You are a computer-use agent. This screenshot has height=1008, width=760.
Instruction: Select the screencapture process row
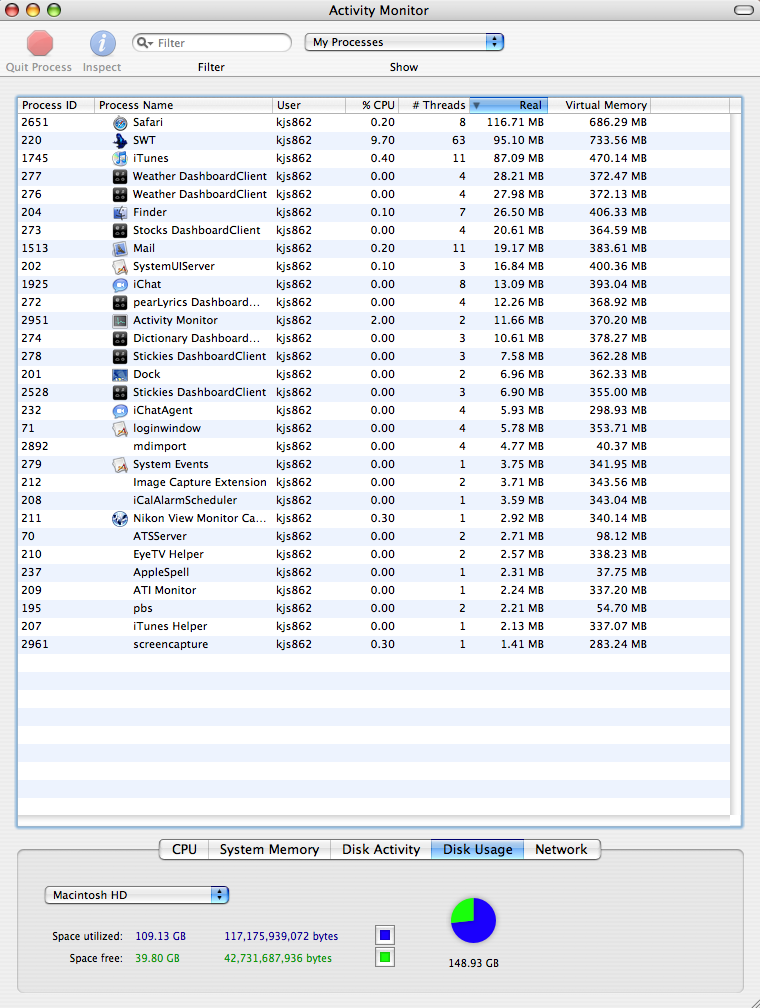(374, 645)
